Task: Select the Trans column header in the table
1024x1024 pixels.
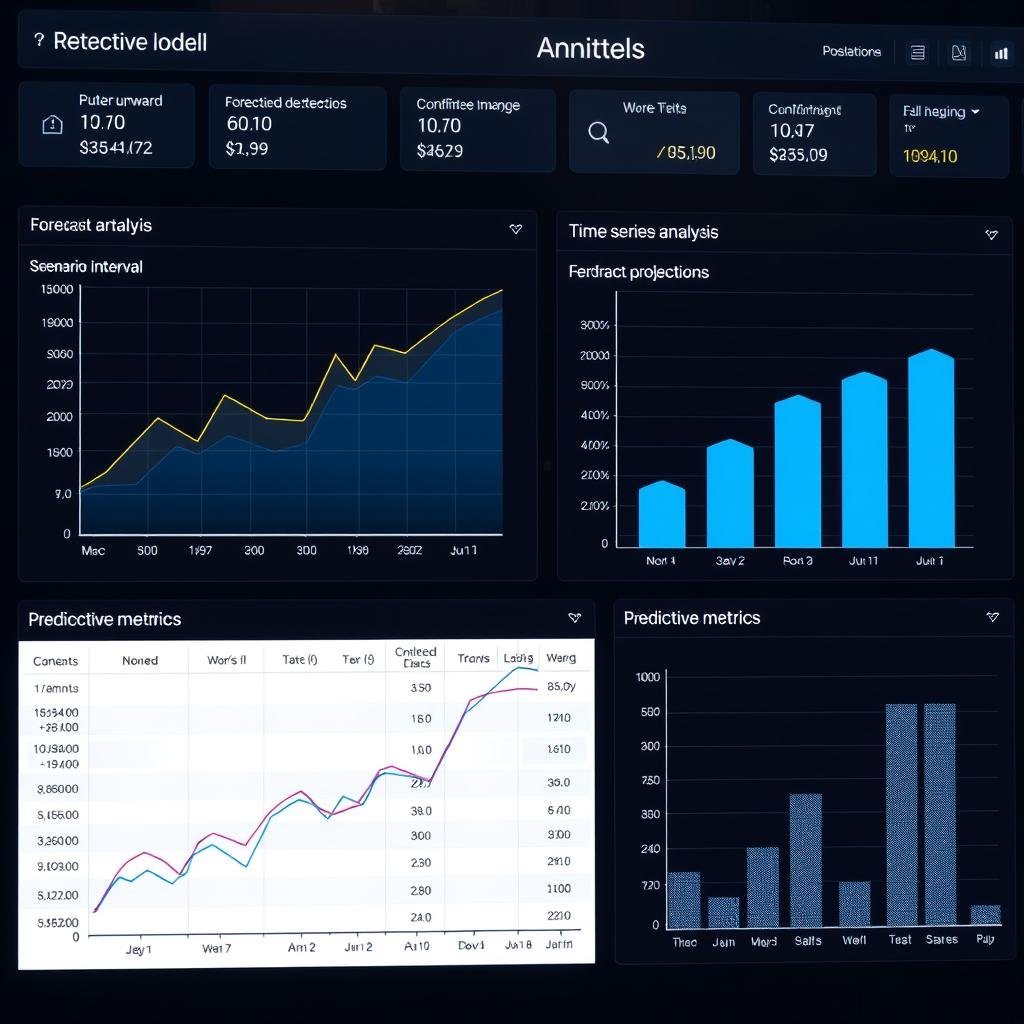Action: click(x=473, y=660)
